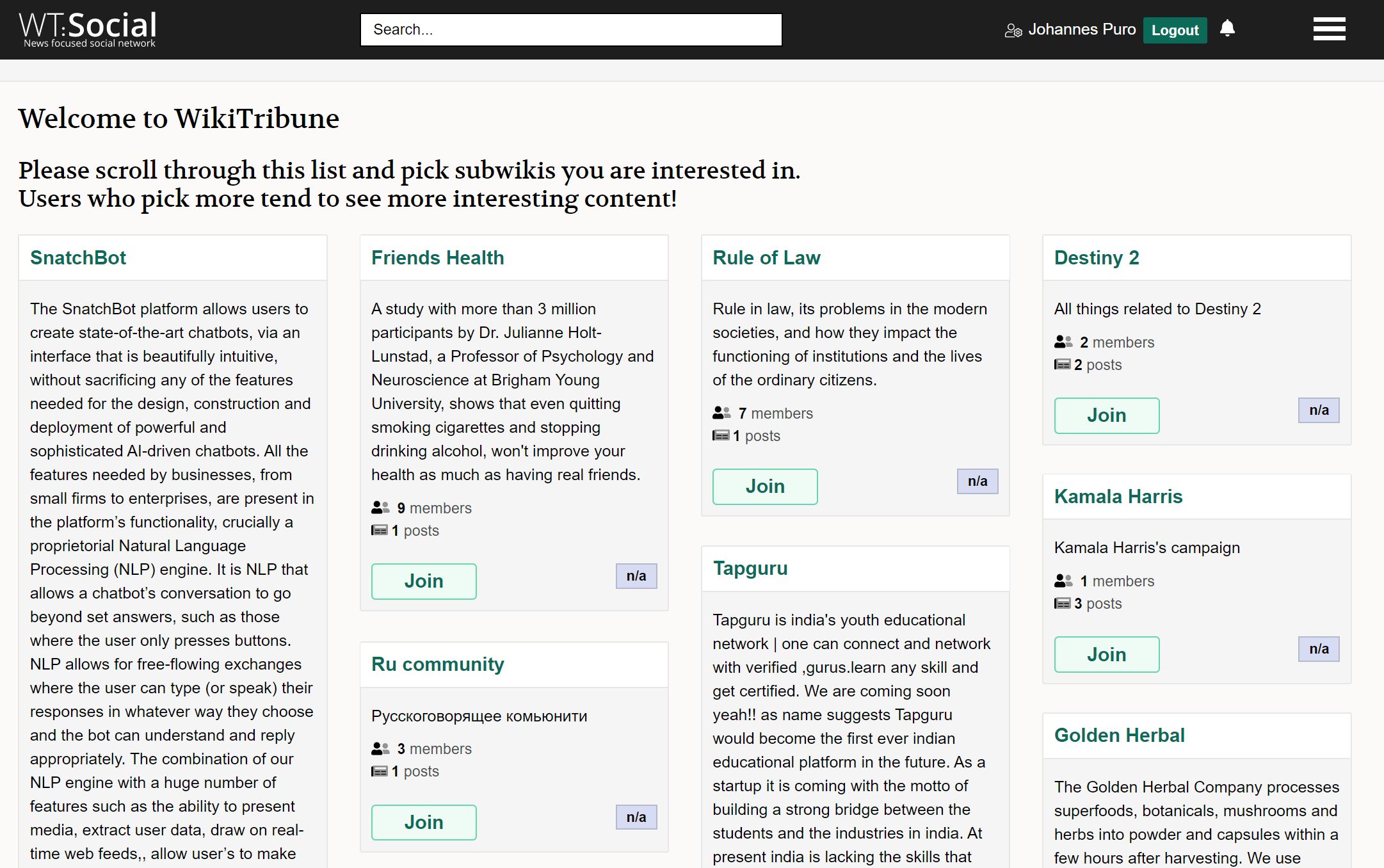The width and height of the screenshot is (1384, 868).
Task: Click the user settings icon beside Johannes Puro
Action: pos(1013,30)
